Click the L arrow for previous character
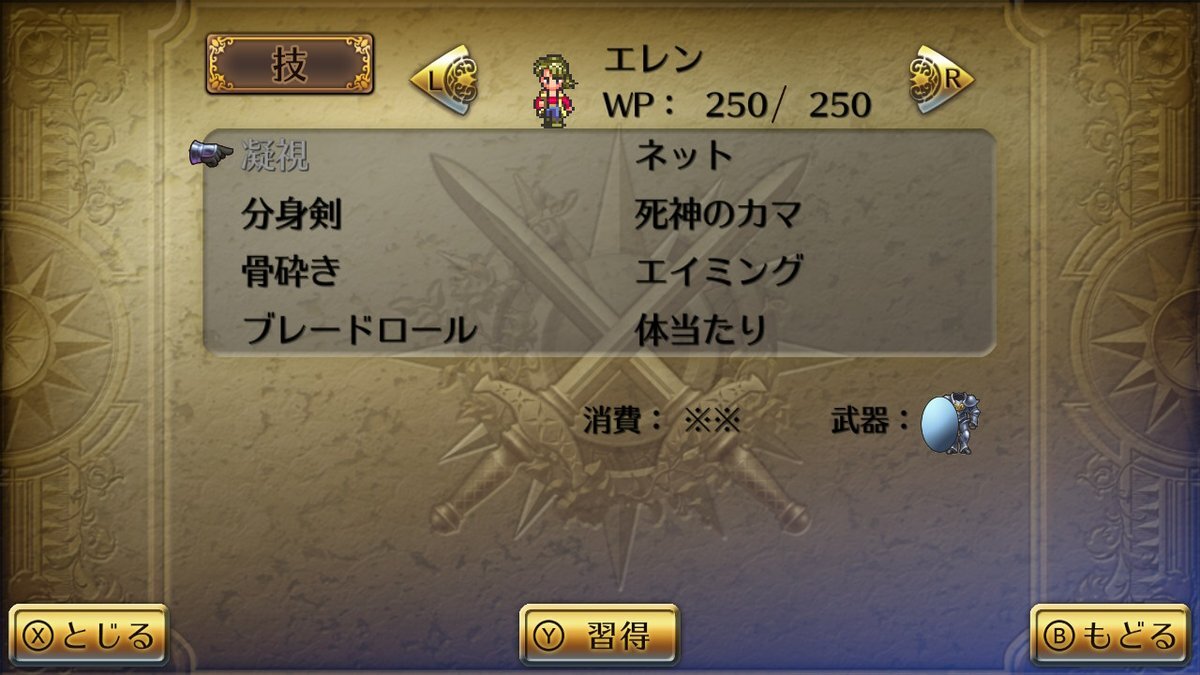 point(443,80)
